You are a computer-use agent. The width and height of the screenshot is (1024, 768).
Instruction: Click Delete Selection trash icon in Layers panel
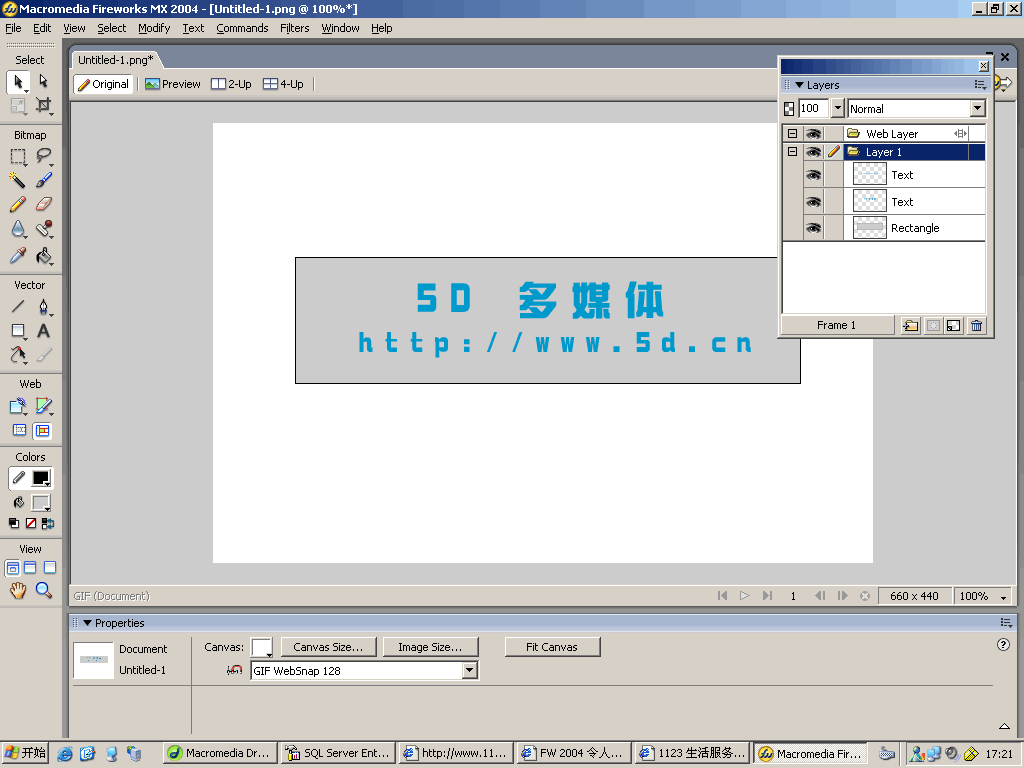click(x=976, y=325)
